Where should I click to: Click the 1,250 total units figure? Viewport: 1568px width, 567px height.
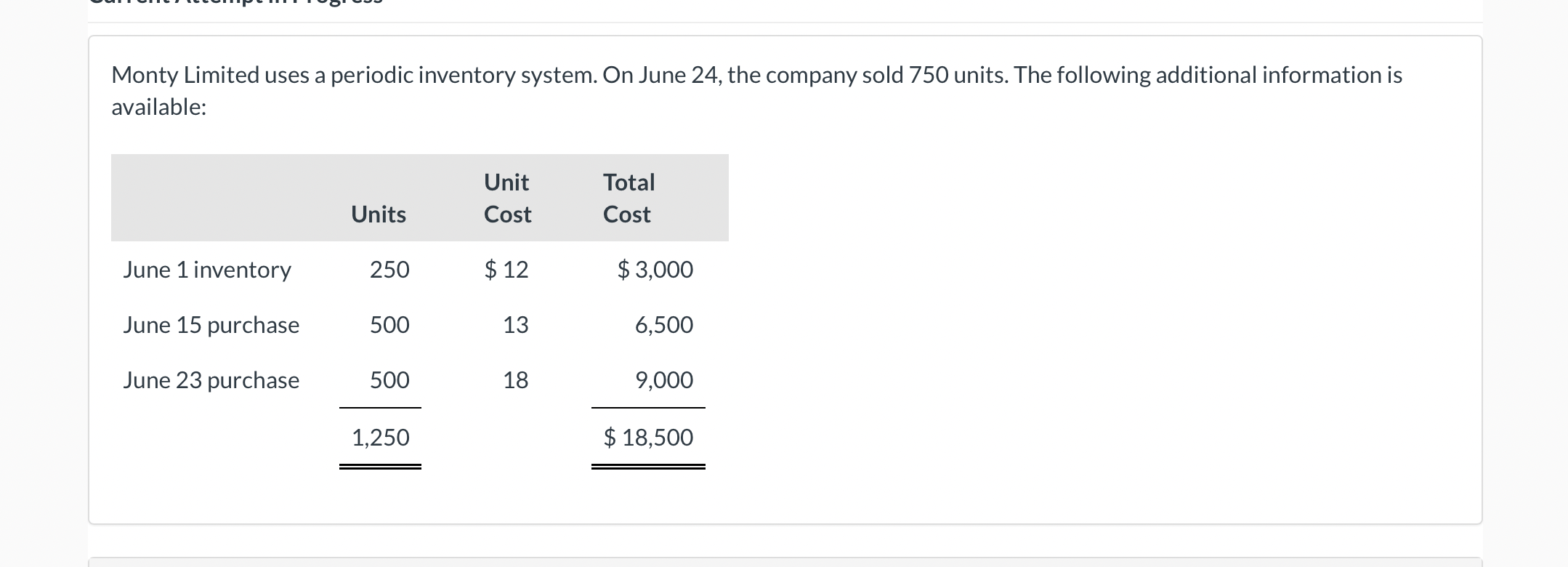pos(381,438)
